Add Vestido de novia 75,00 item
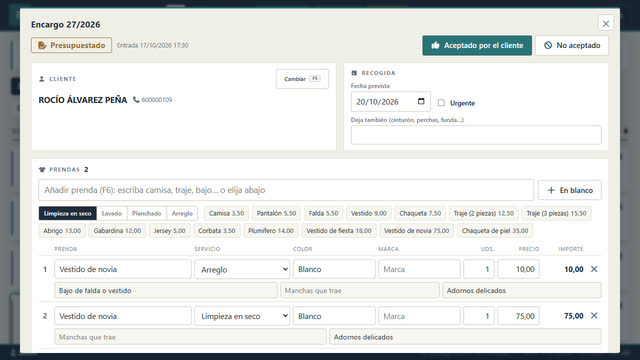This screenshot has height=360, width=640. (416, 231)
